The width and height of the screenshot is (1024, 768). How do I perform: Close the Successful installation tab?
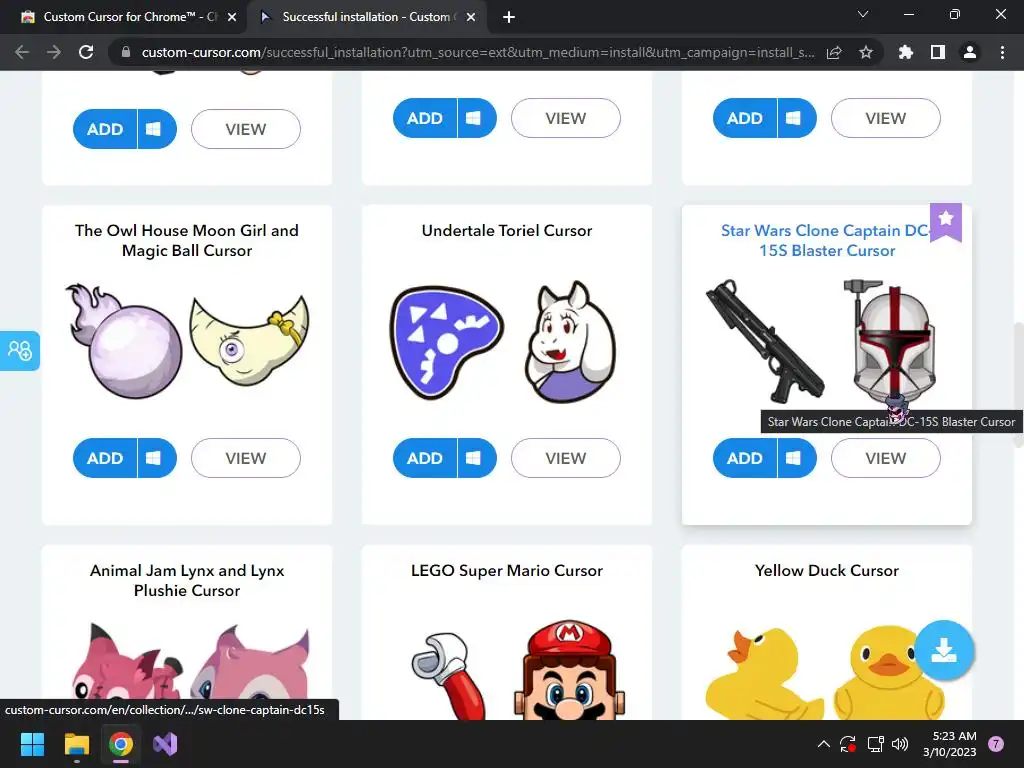click(471, 17)
